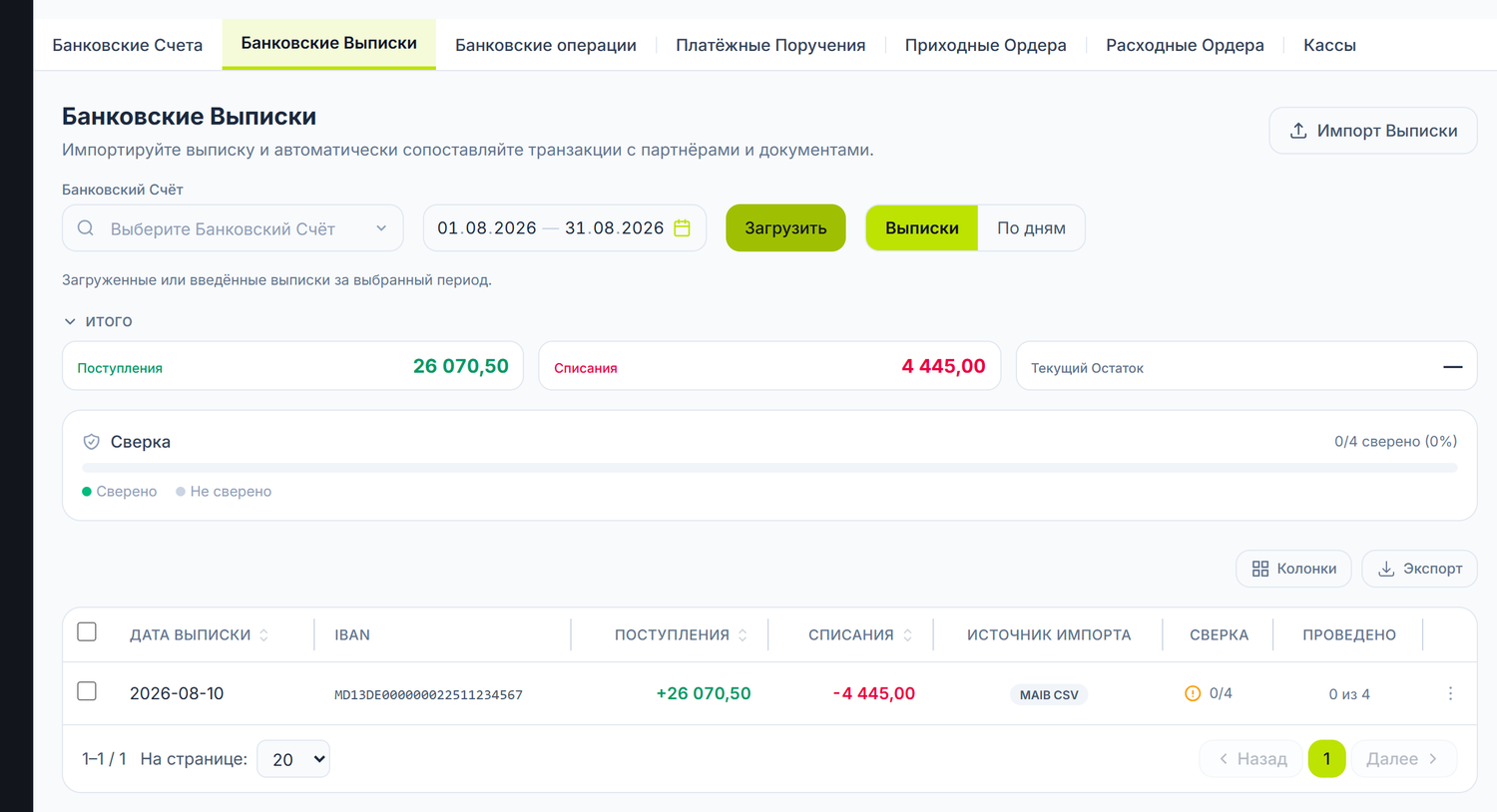
Task: Tick the checkbox for the 2026-08-10 statement
Action: [87, 691]
